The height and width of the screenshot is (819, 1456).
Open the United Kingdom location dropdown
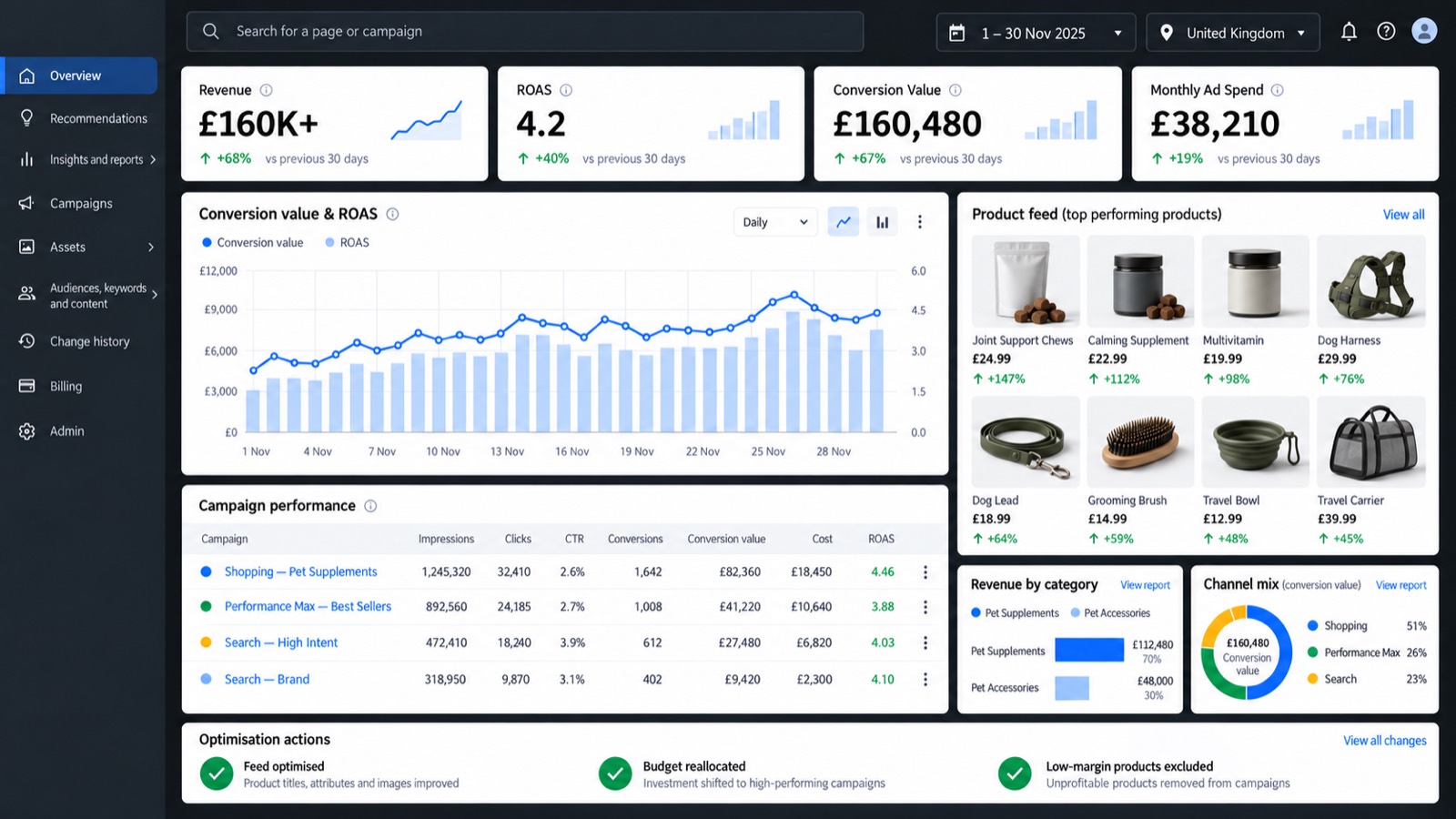coord(1232,33)
